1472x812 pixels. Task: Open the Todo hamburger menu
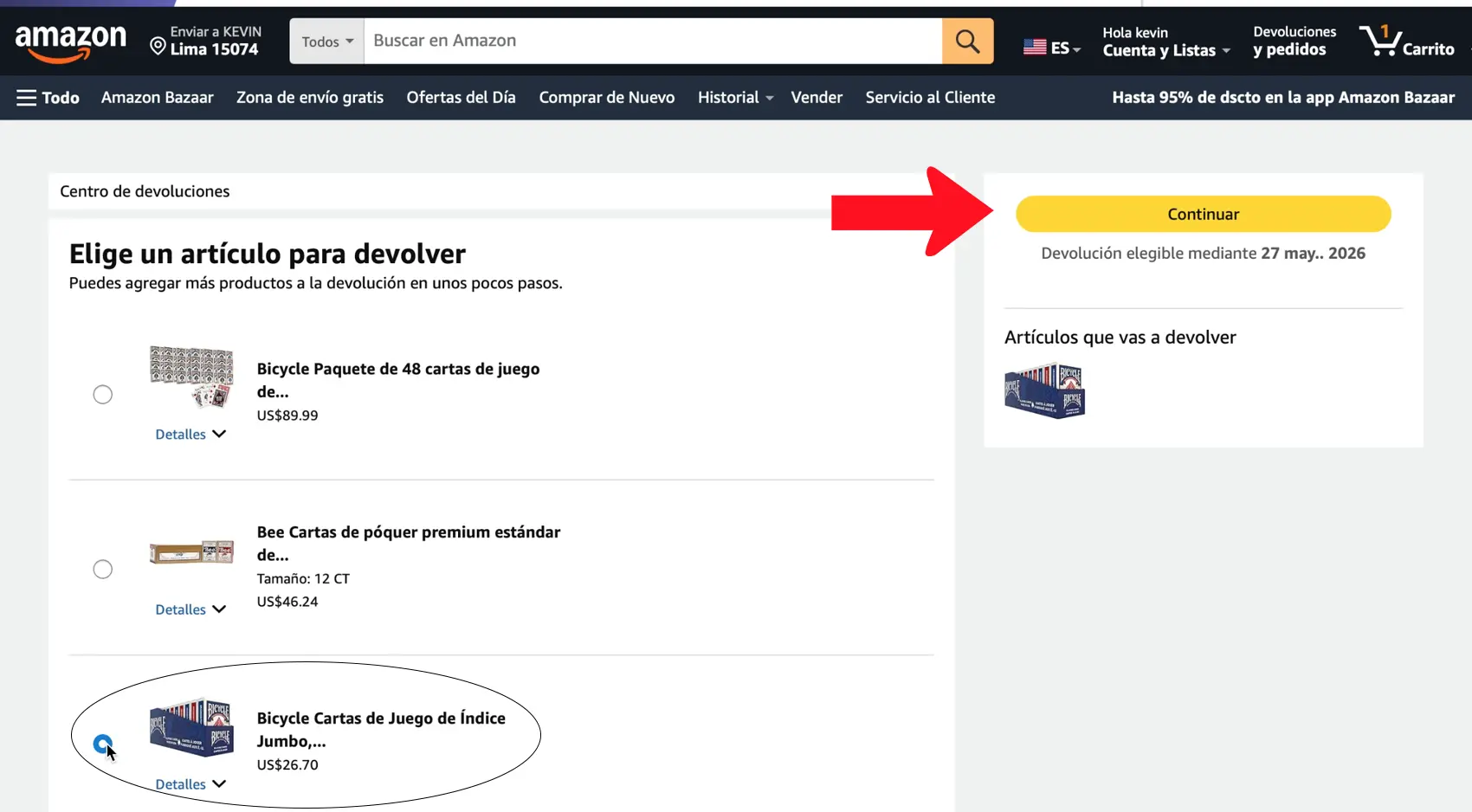(x=48, y=98)
